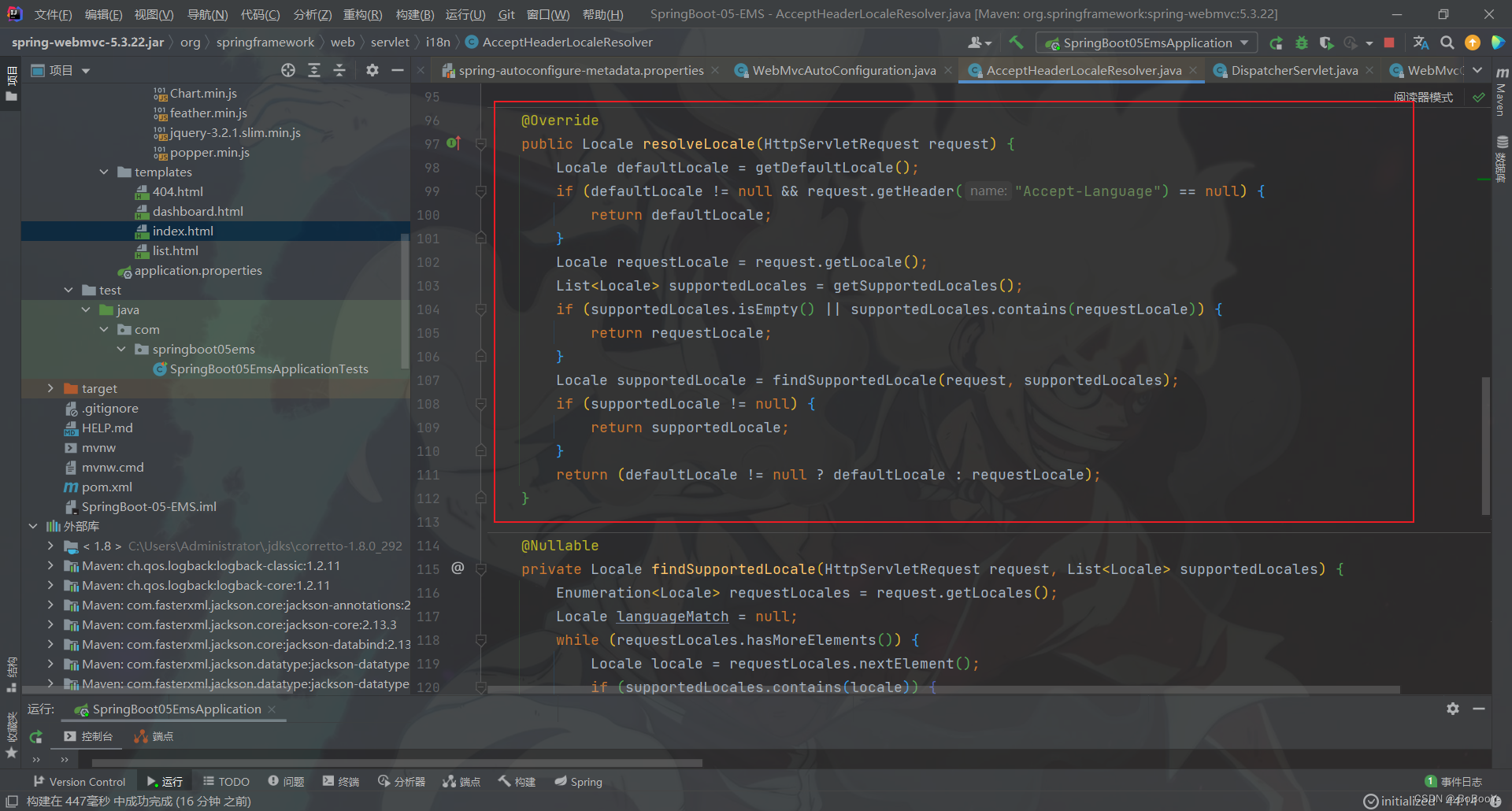Open the Git menu

click(x=506, y=14)
